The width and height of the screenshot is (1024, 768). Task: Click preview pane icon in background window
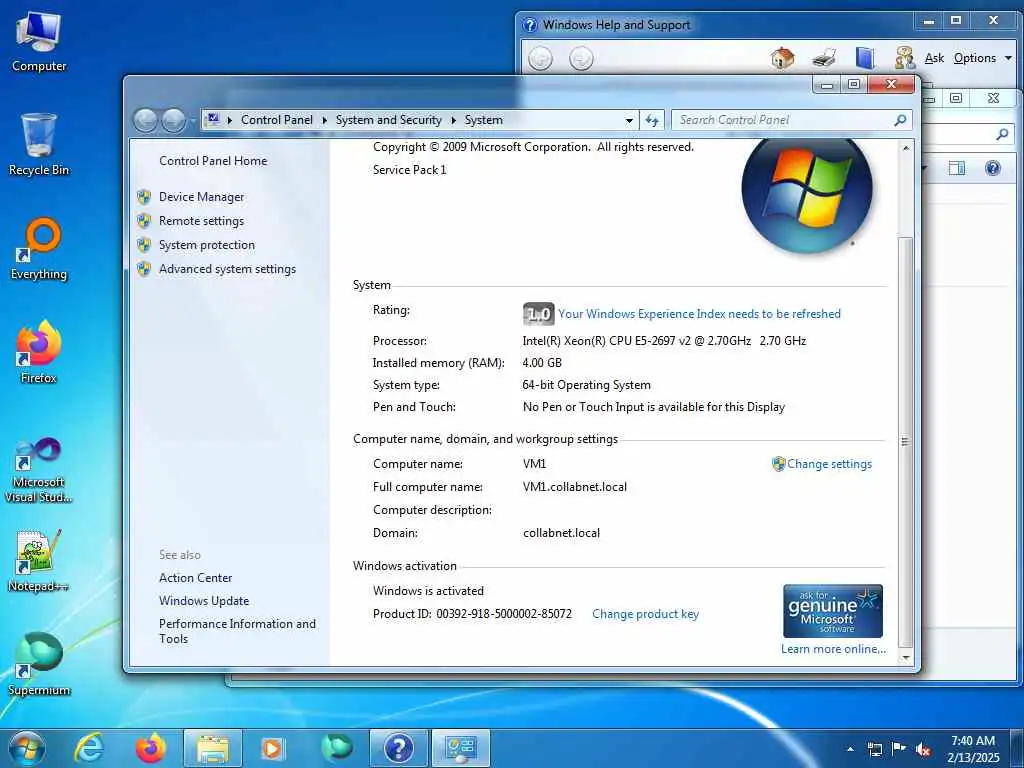point(957,168)
